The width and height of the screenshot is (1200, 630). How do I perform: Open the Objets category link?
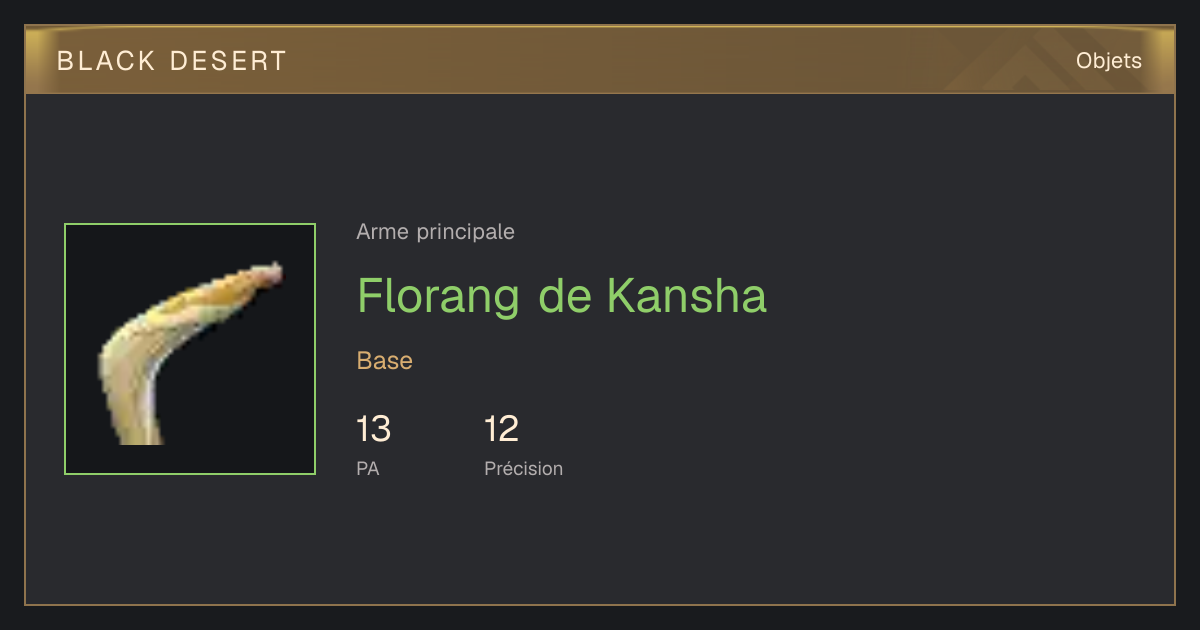pos(1108,61)
